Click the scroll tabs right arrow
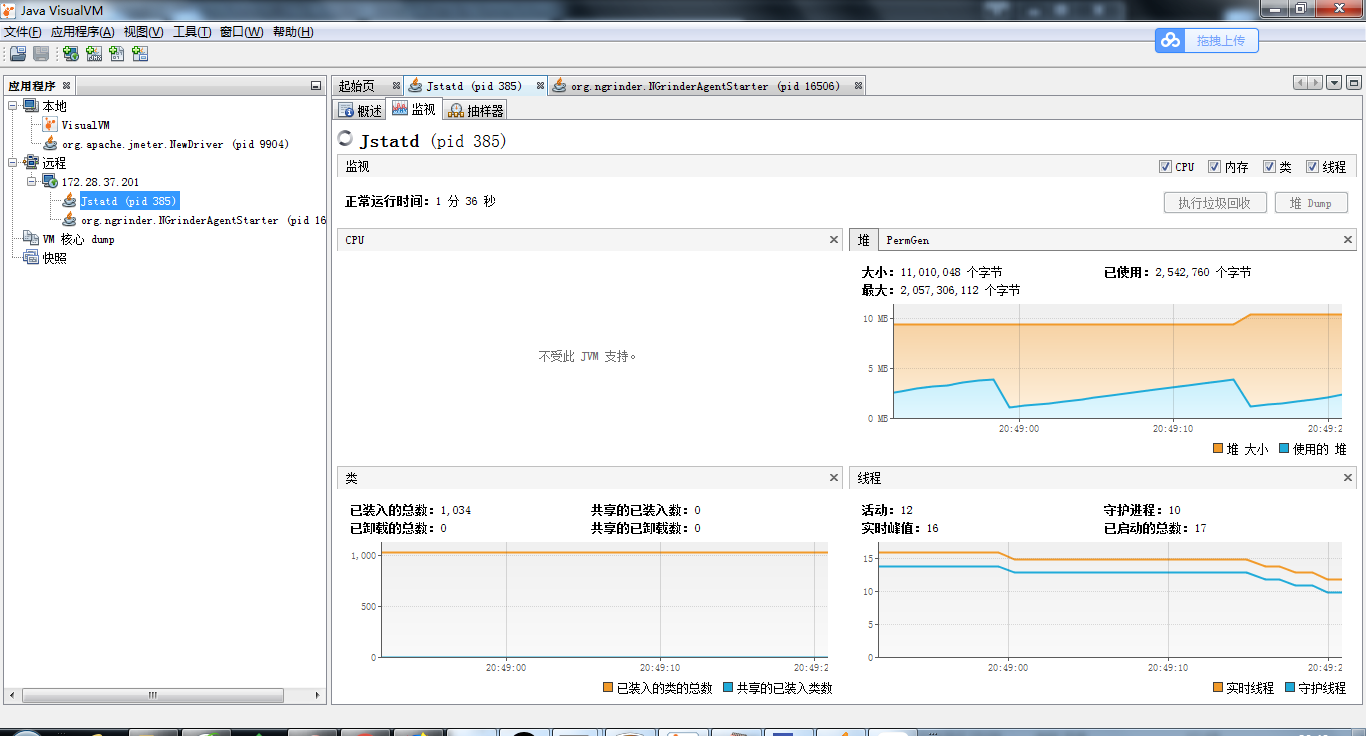Screen dimensions: 1366x736 point(1315,83)
